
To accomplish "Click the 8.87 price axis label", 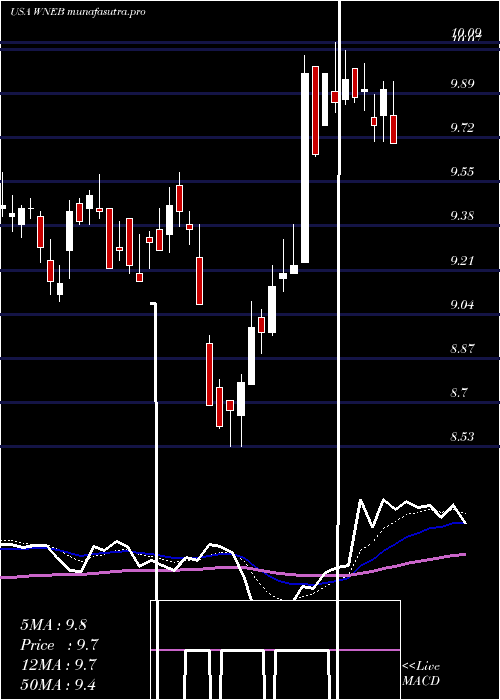I will point(462,348).
